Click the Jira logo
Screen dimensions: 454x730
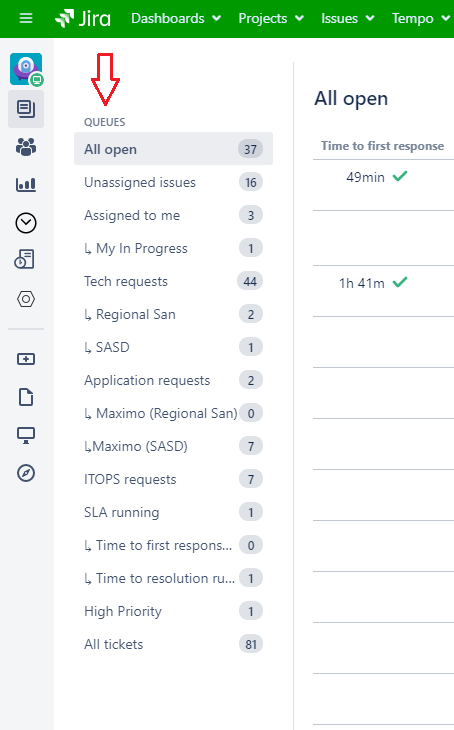pyautogui.click(x=83, y=18)
